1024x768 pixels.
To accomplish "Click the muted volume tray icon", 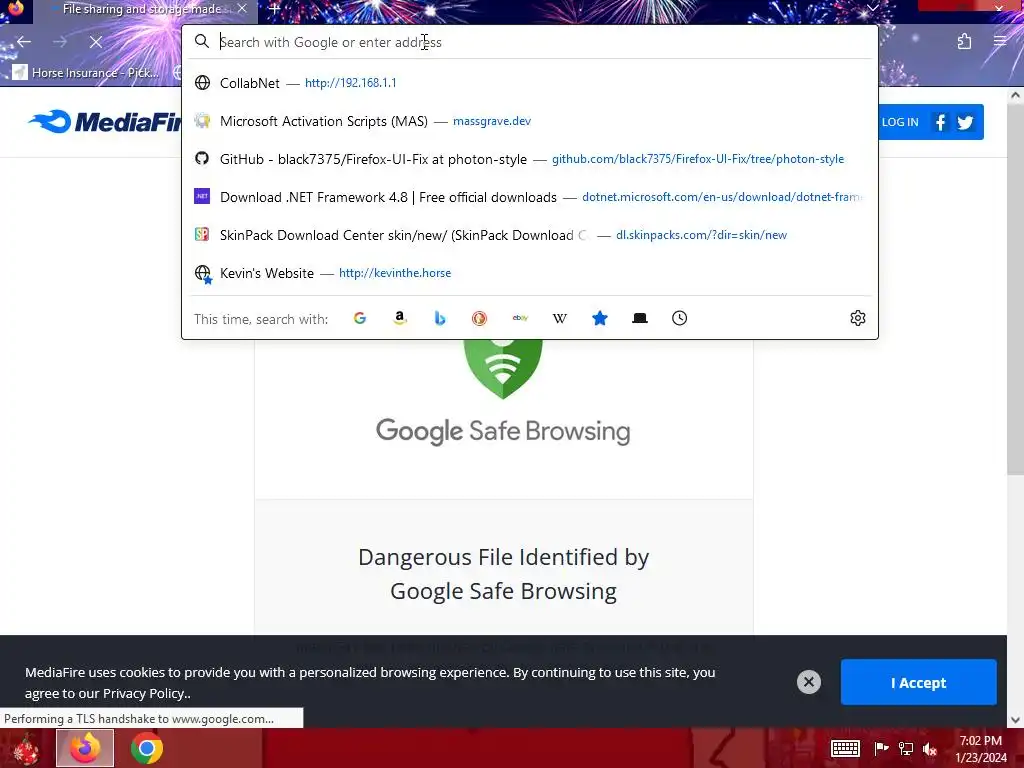I will (930, 749).
